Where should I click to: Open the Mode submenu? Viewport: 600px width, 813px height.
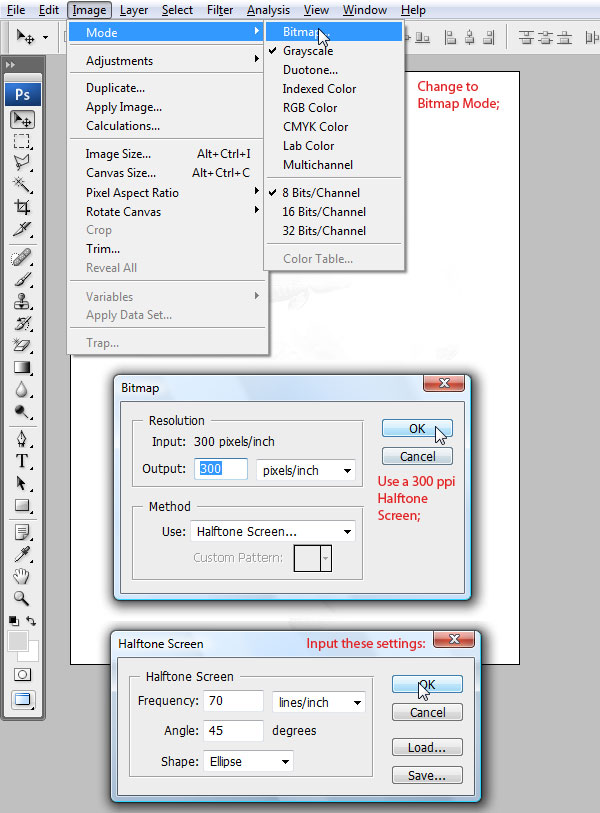[166, 33]
